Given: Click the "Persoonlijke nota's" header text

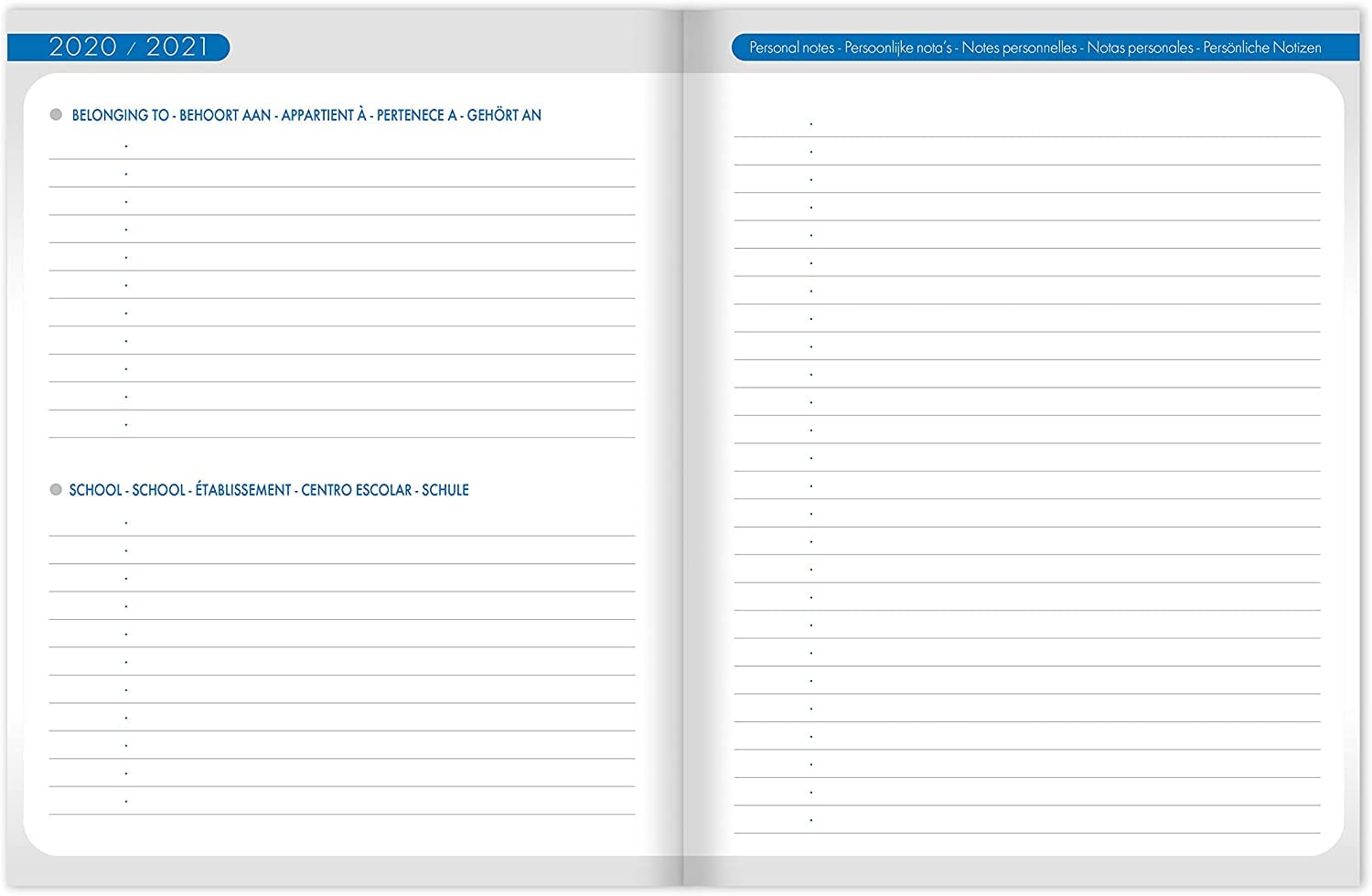Looking at the screenshot, I should tap(898, 48).
